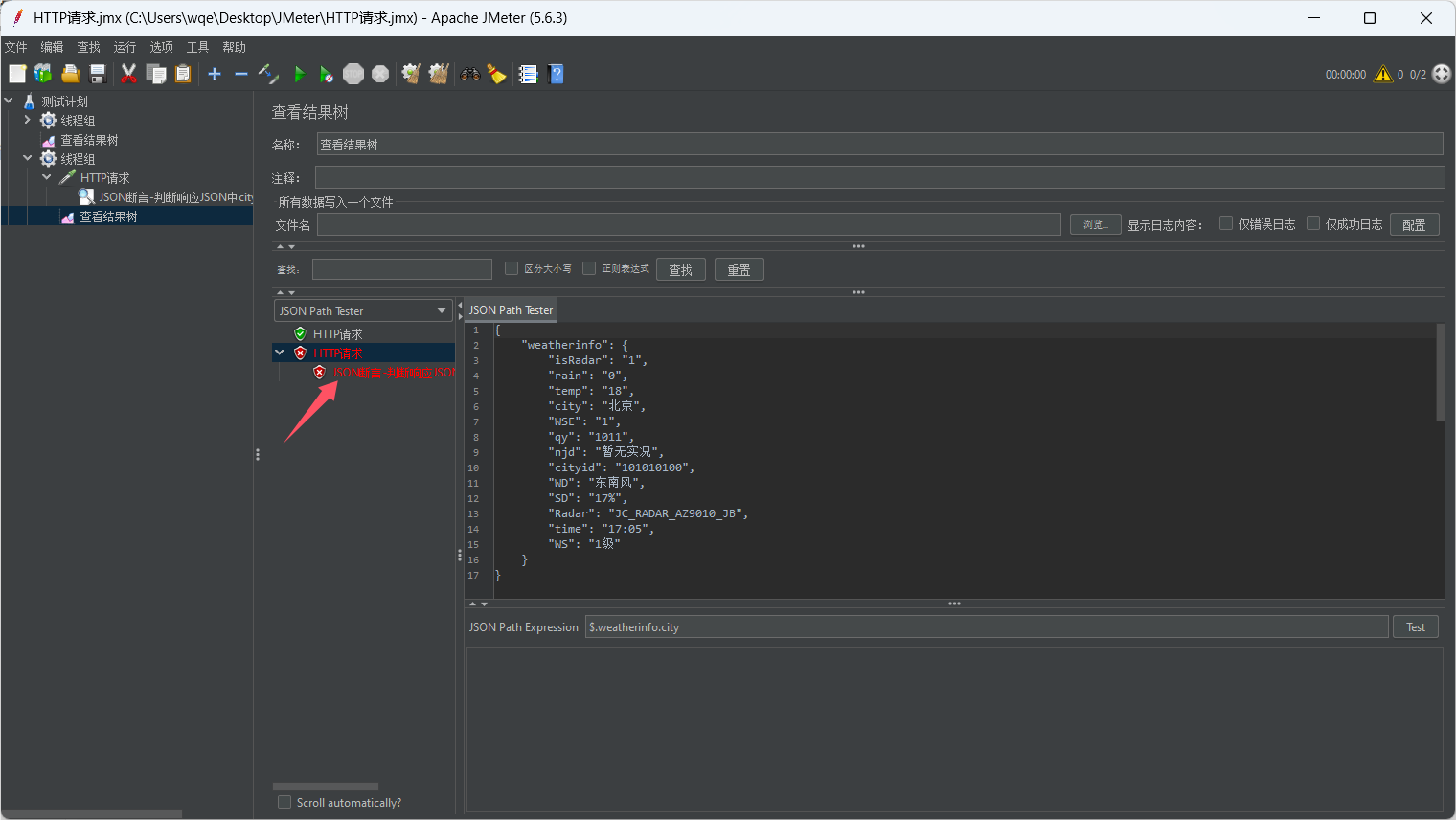The image size is (1456, 820).
Task: Enable 仅成功日志 checkbox
Action: [x=1313, y=223]
